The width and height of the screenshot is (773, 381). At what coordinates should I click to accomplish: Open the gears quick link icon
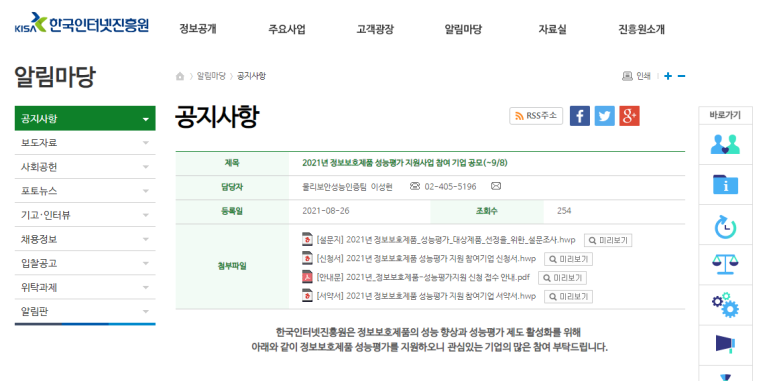click(x=726, y=305)
